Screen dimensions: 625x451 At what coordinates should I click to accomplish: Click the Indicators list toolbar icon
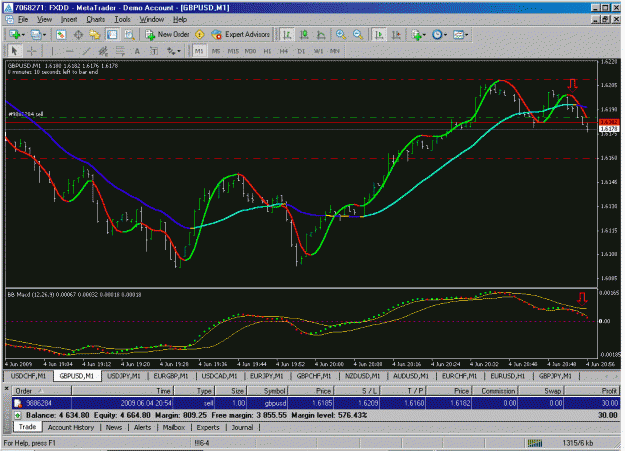tap(417, 35)
